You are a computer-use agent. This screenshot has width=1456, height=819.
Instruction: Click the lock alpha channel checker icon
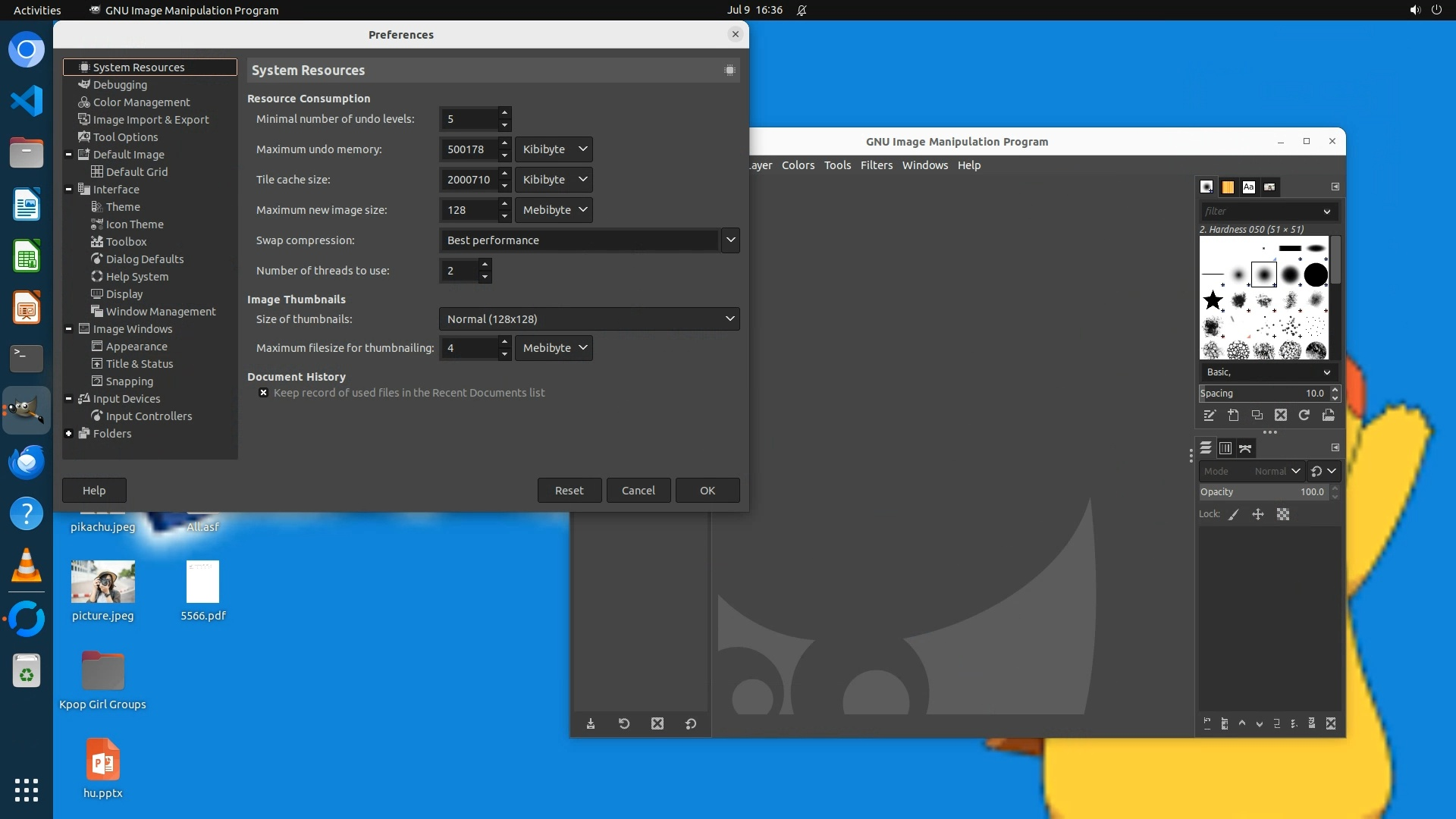point(1283,515)
